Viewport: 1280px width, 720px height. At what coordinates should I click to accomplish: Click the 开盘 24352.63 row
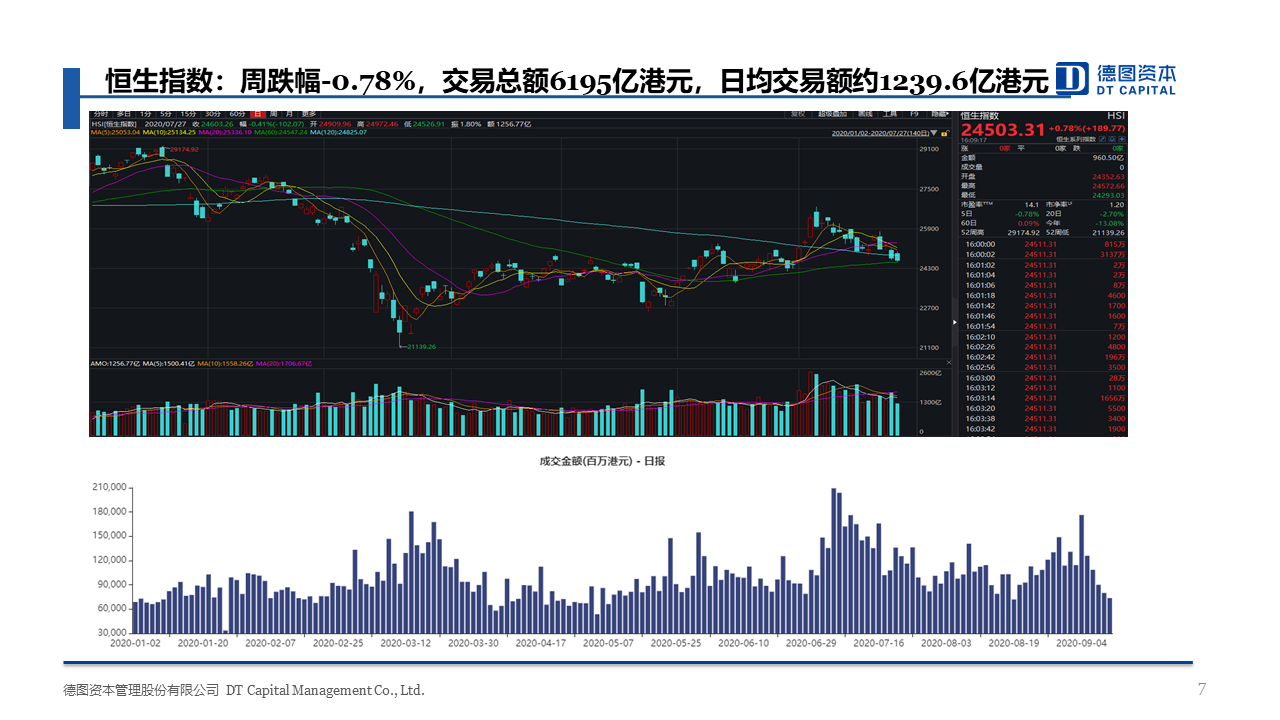tap(1042, 177)
